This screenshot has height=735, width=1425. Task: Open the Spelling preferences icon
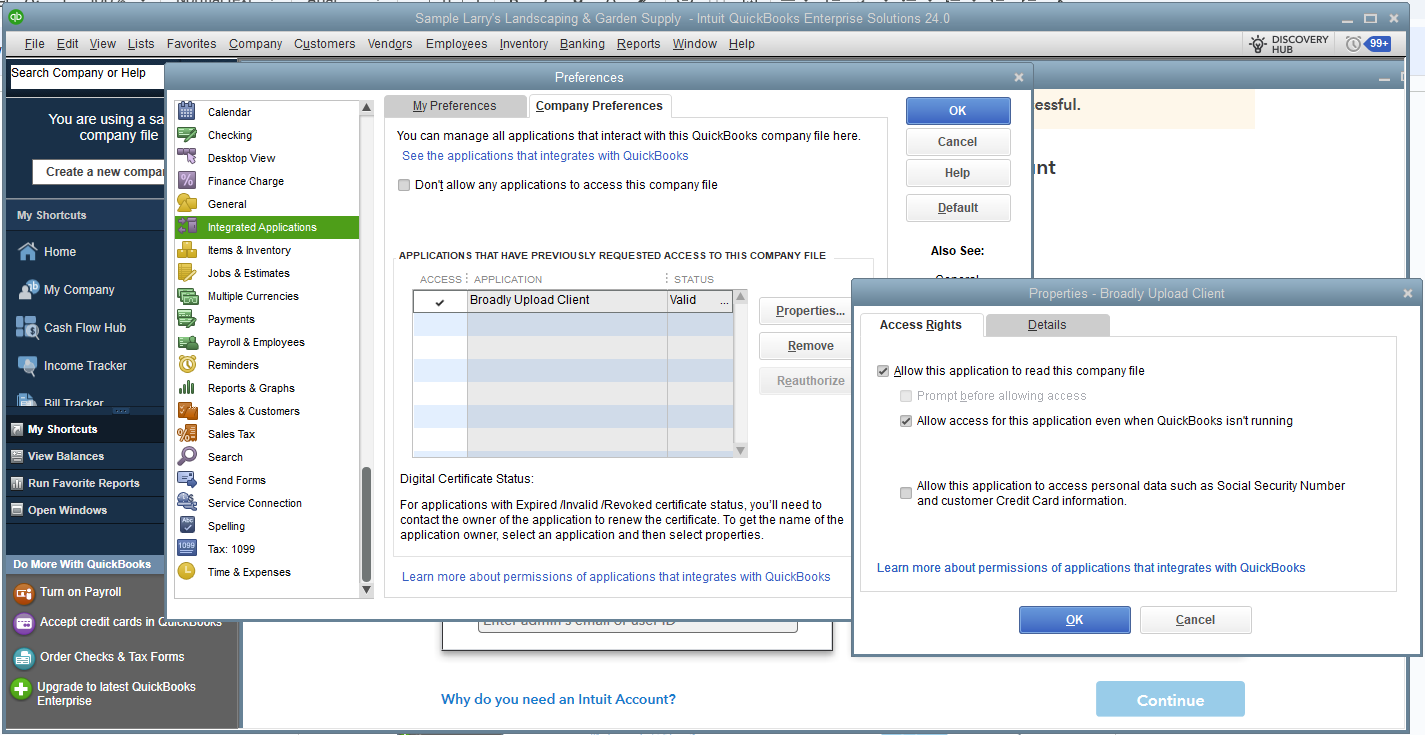click(187, 526)
